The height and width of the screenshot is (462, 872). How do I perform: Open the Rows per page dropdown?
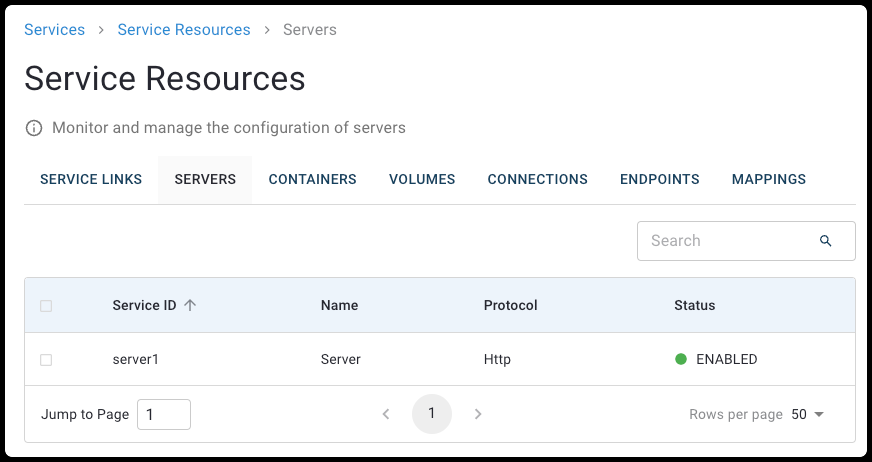pyautogui.click(x=808, y=414)
